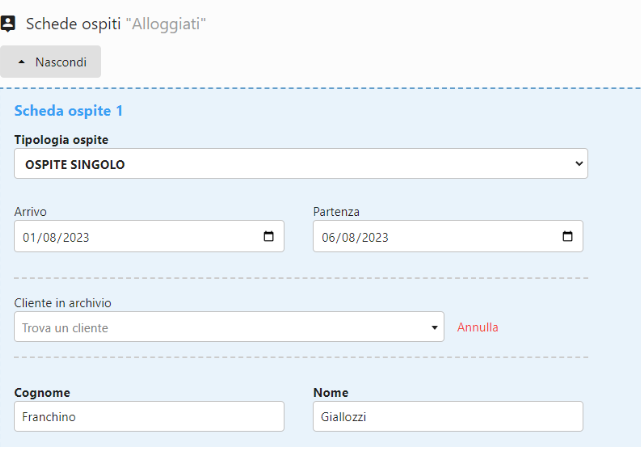The width and height of the screenshot is (641, 451).
Task: Click the Tipologia ospite label
Action: click(x=61, y=139)
